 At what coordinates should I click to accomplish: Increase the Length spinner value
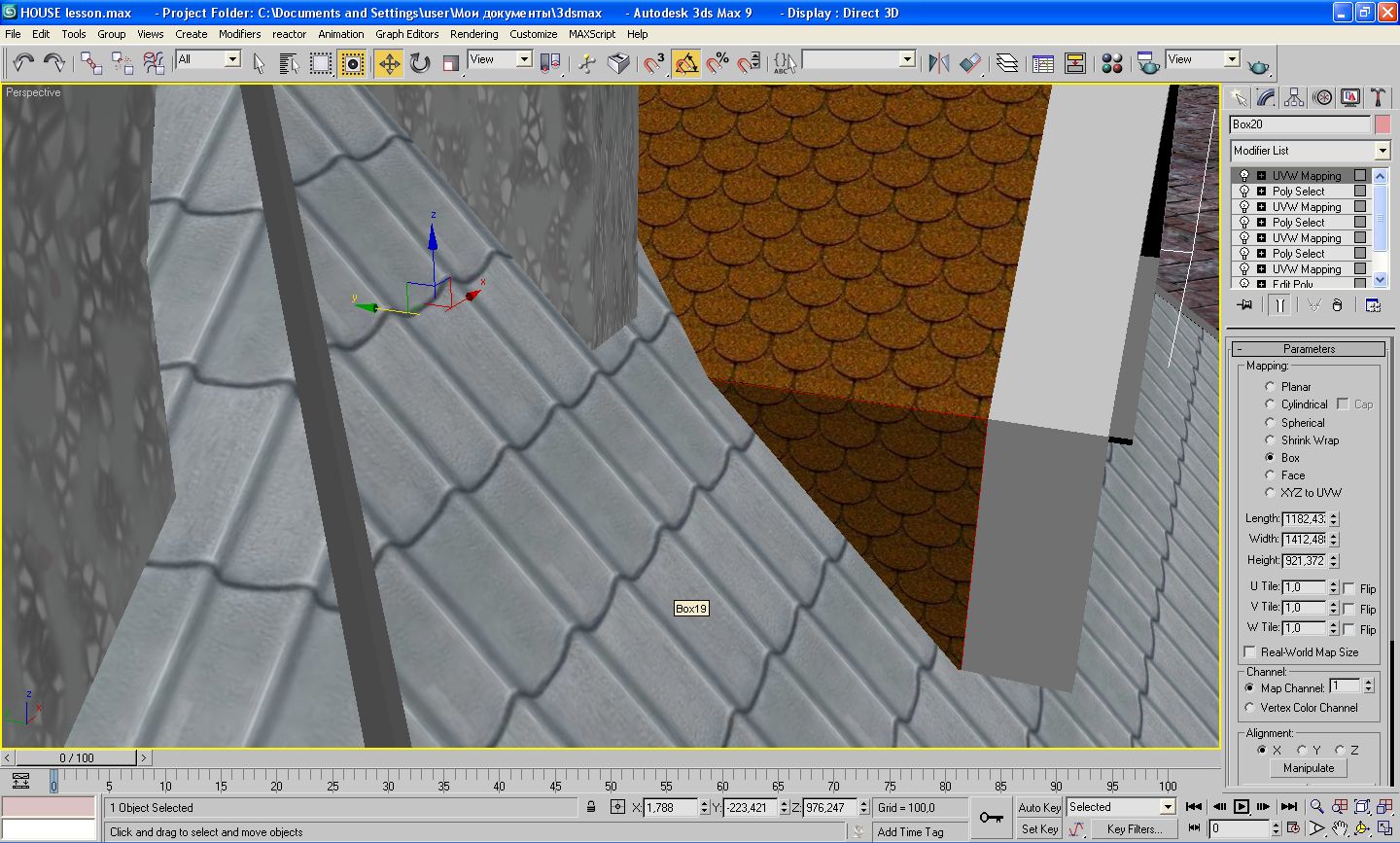[1334, 515]
